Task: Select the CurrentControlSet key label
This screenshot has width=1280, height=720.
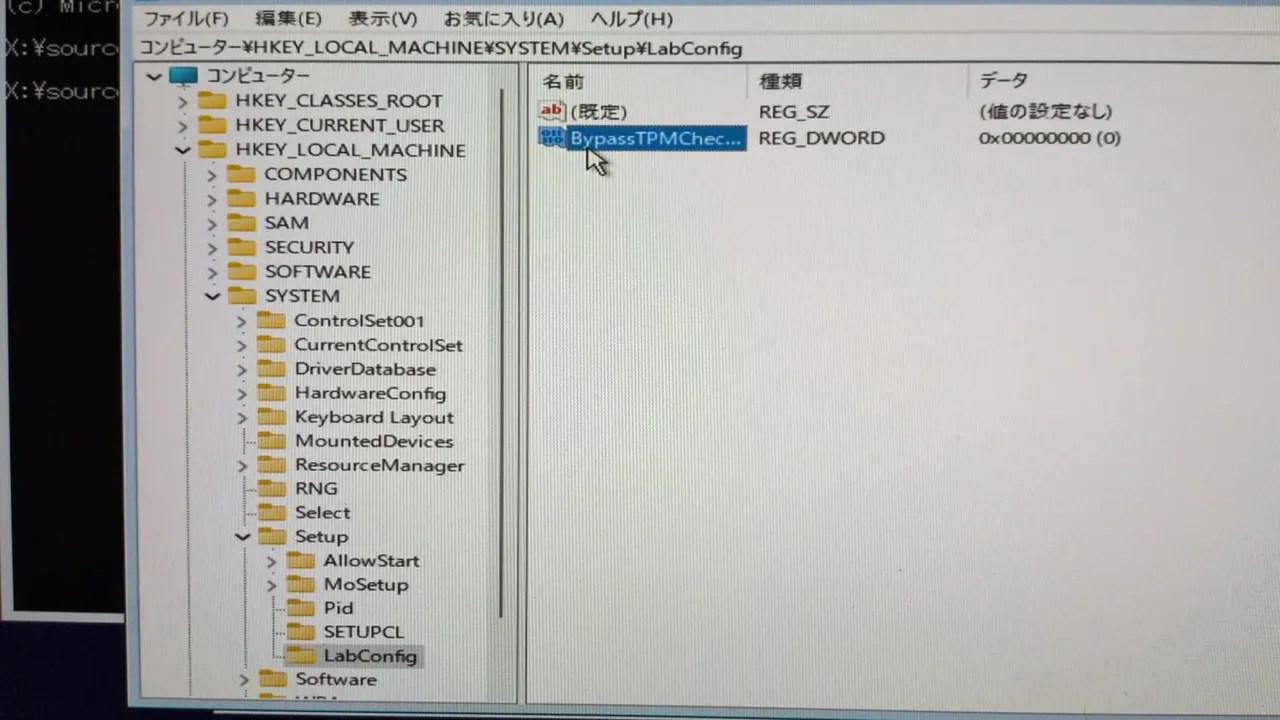Action: 378,345
